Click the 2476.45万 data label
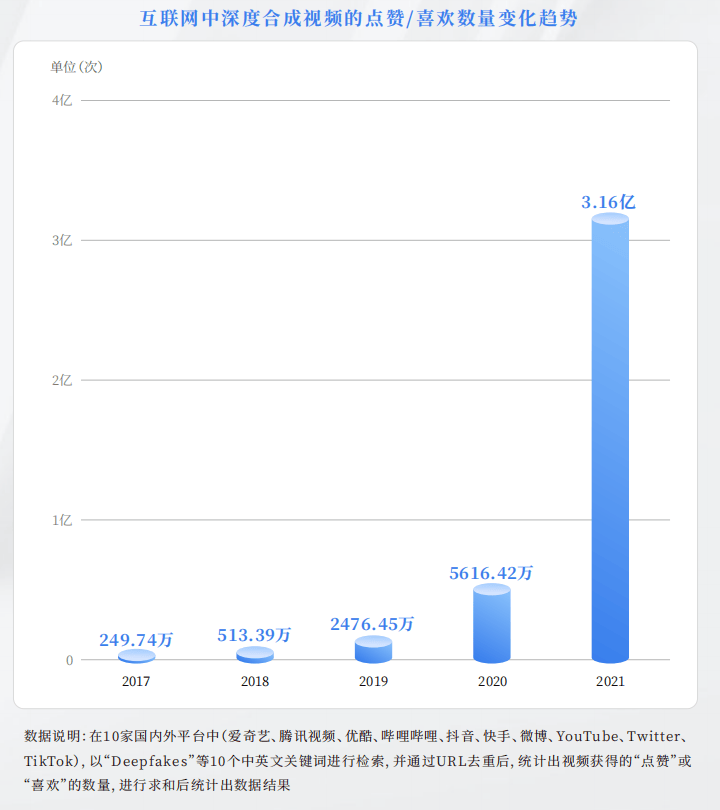This screenshot has width=720, height=810. [x=372, y=624]
